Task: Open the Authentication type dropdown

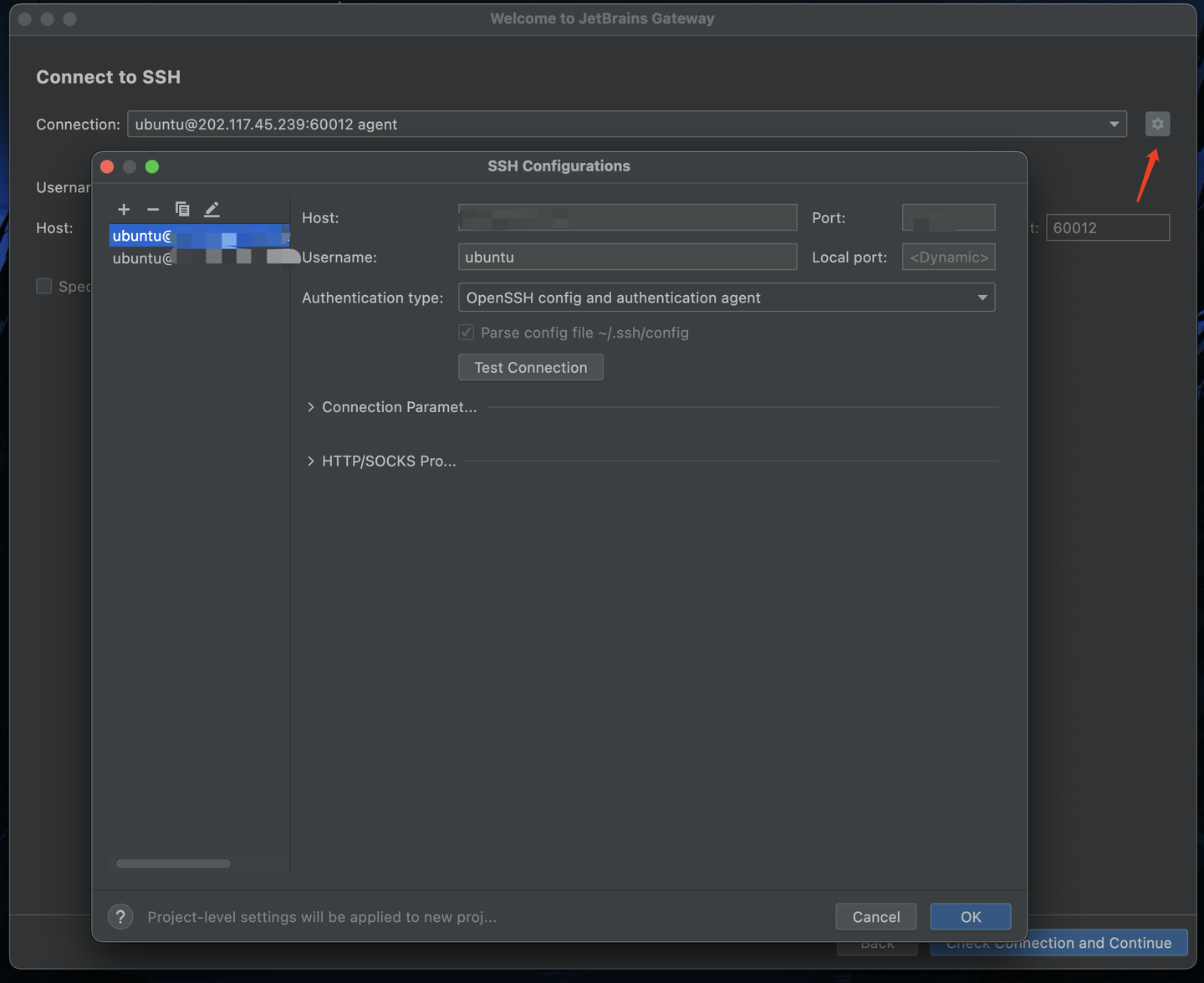Action: [x=981, y=297]
